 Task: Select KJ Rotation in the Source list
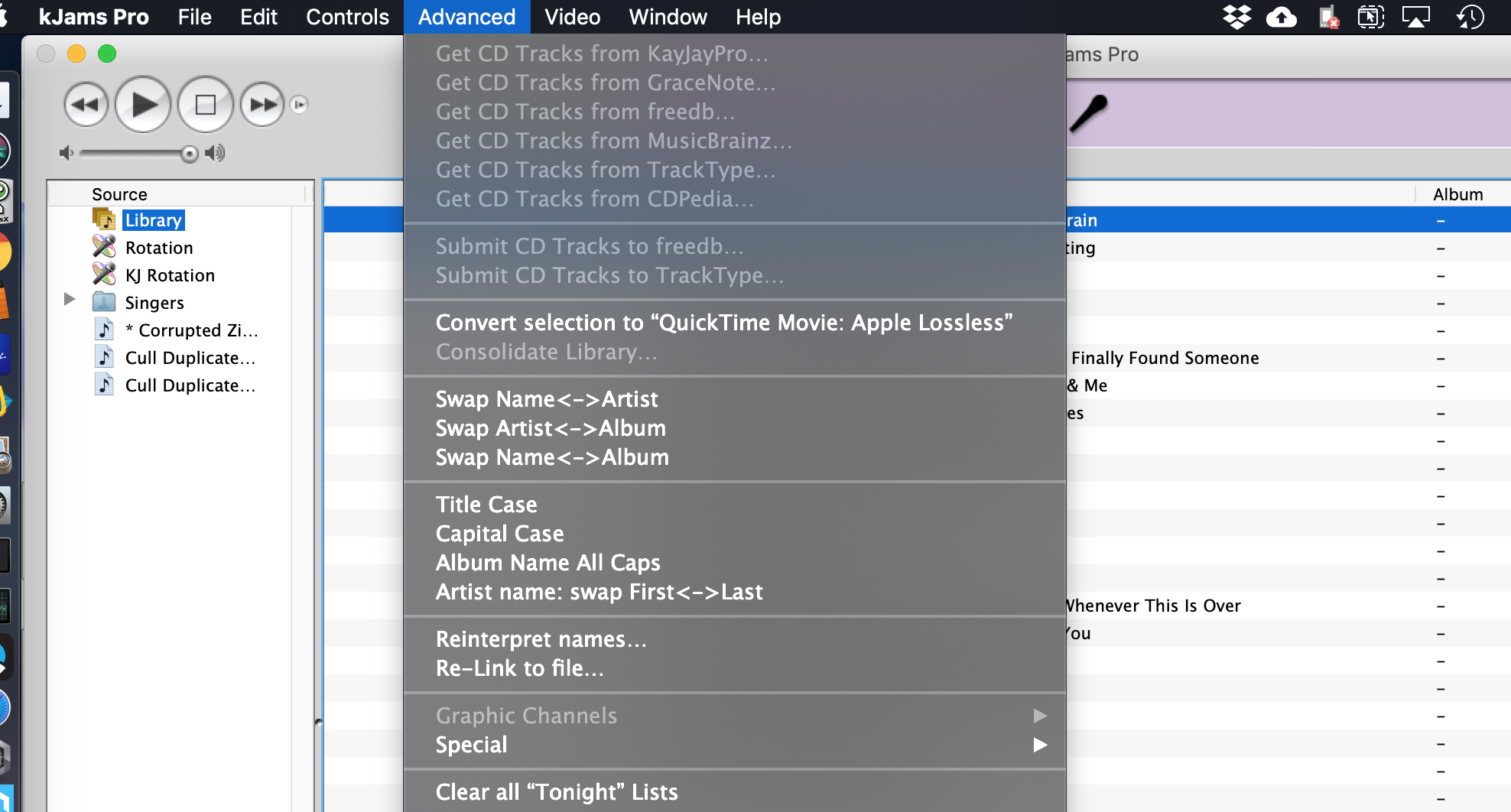[x=170, y=275]
